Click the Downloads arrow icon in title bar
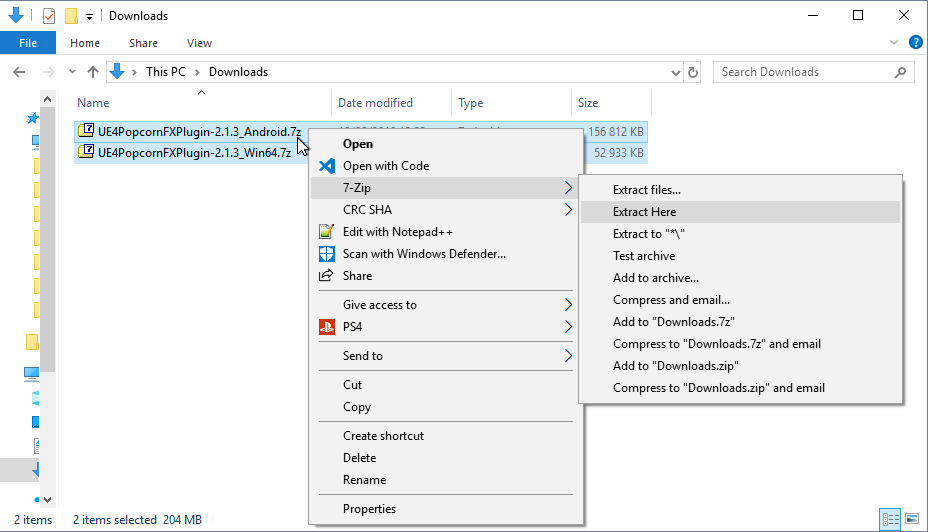The width and height of the screenshot is (928, 532). (16, 15)
